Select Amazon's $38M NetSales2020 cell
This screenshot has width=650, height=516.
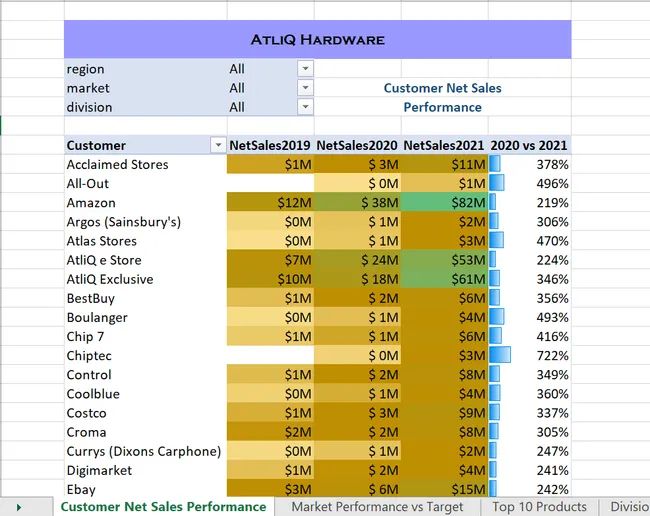(357, 202)
